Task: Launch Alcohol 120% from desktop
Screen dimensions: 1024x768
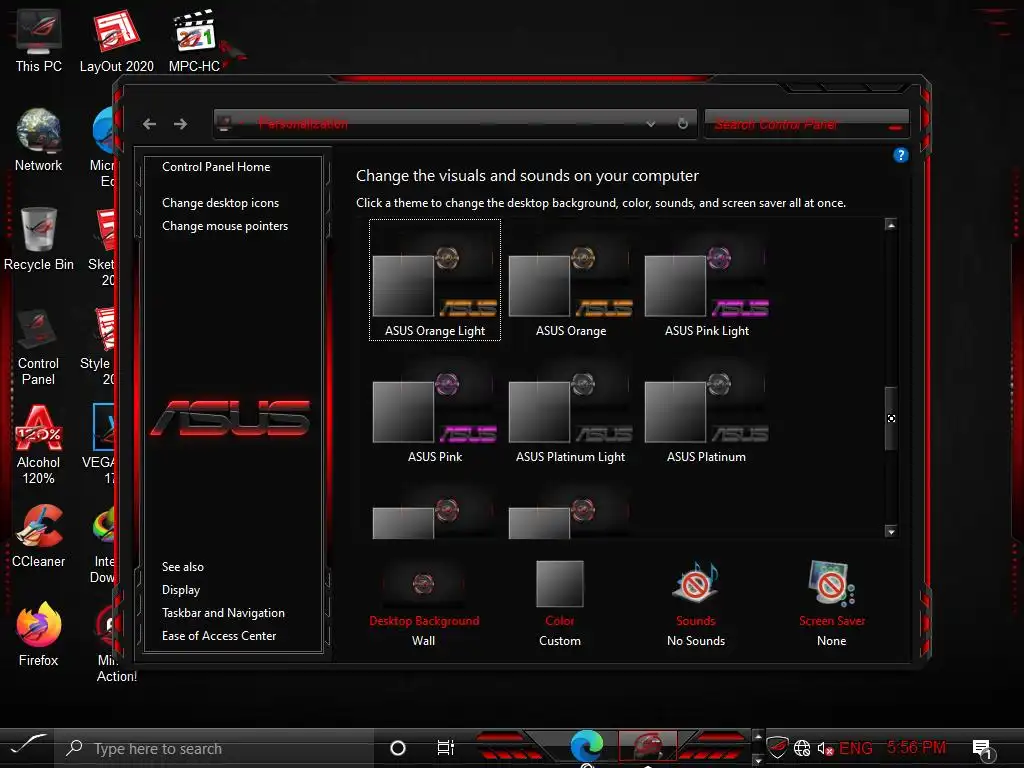Action: click(x=39, y=445)
